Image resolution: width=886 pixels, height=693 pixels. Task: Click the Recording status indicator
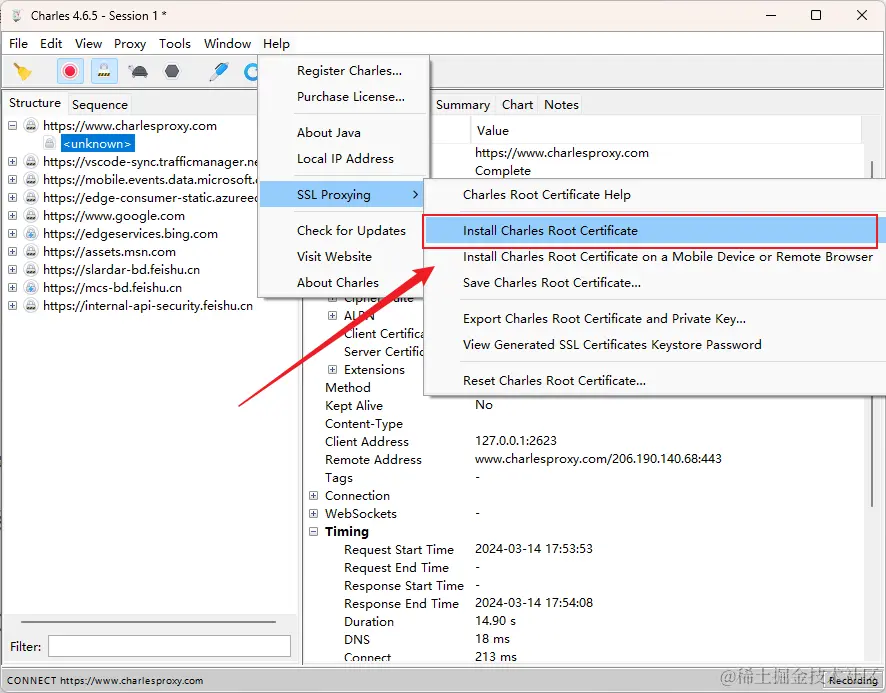click(x=853, y=681)
